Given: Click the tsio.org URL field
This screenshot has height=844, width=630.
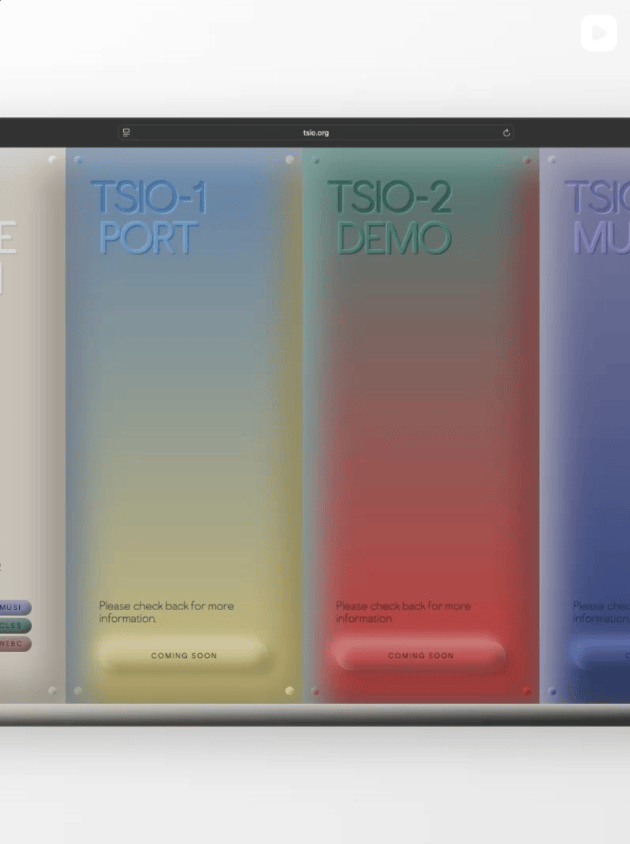Looking at the screenshot, I should [316, 133].
